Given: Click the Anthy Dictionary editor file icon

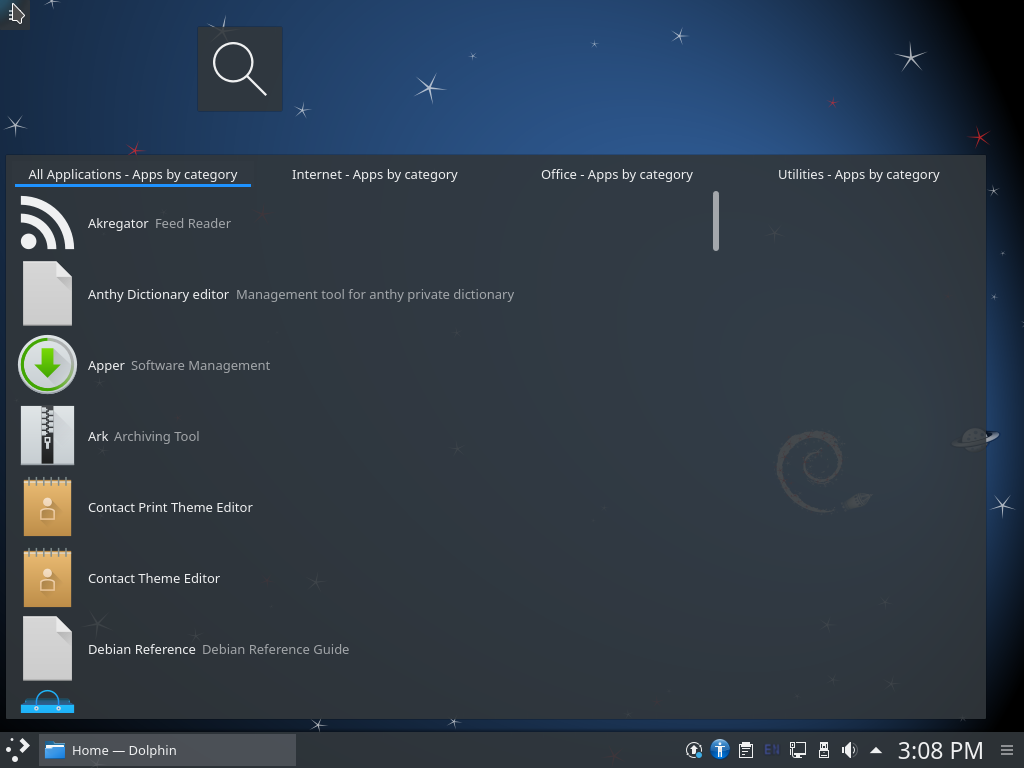Looking at the screenshot, I should click(x=47, y=294).
